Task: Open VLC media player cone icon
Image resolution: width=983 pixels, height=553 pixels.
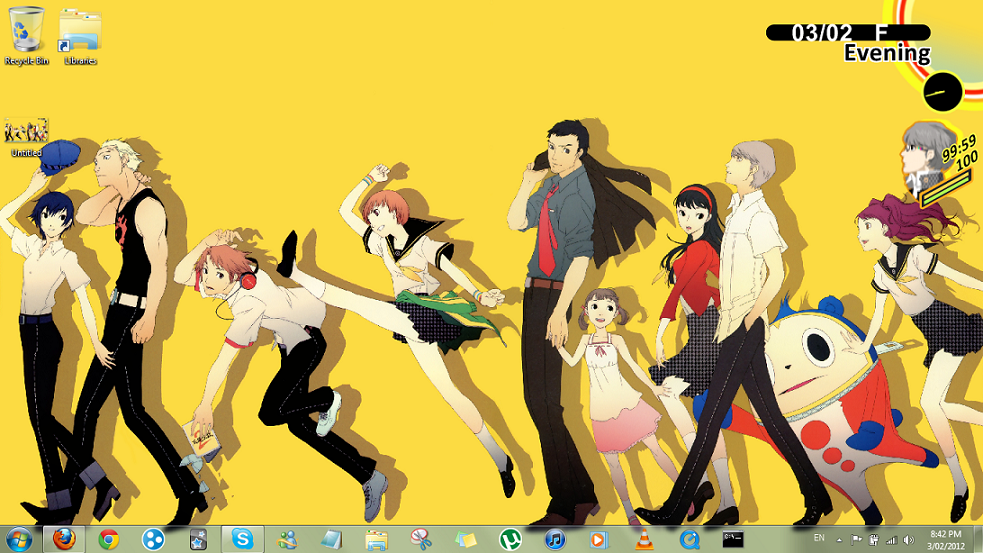Action: pyautogui.click(x=644, y=539)
